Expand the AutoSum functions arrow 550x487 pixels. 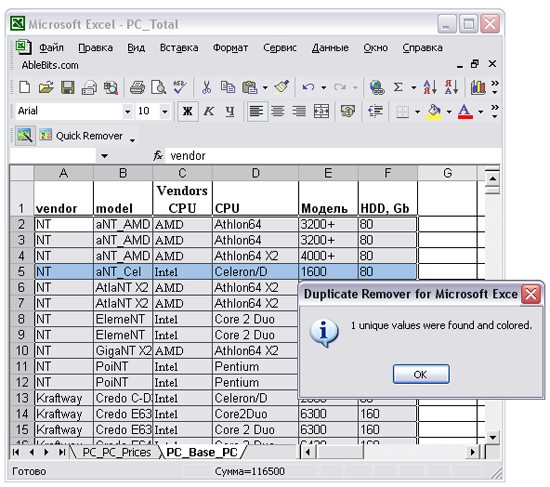414,87
